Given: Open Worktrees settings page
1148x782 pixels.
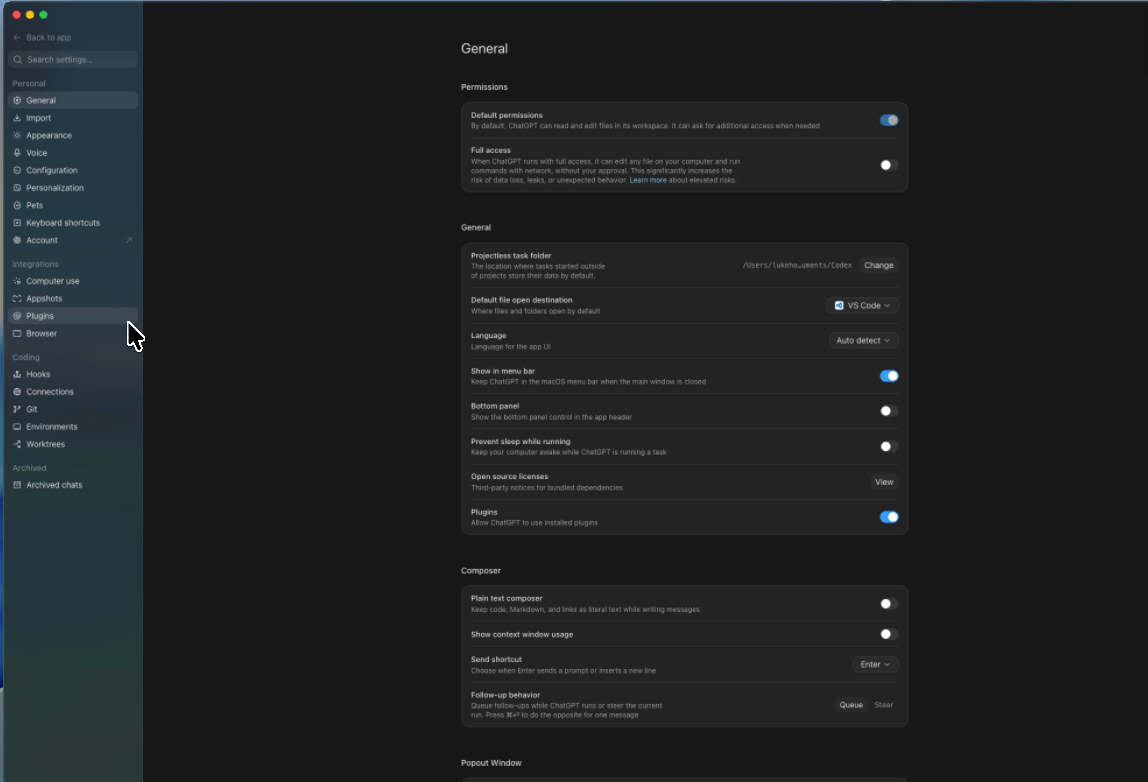Looking at the screenshot, I should [x=73, y=444].
